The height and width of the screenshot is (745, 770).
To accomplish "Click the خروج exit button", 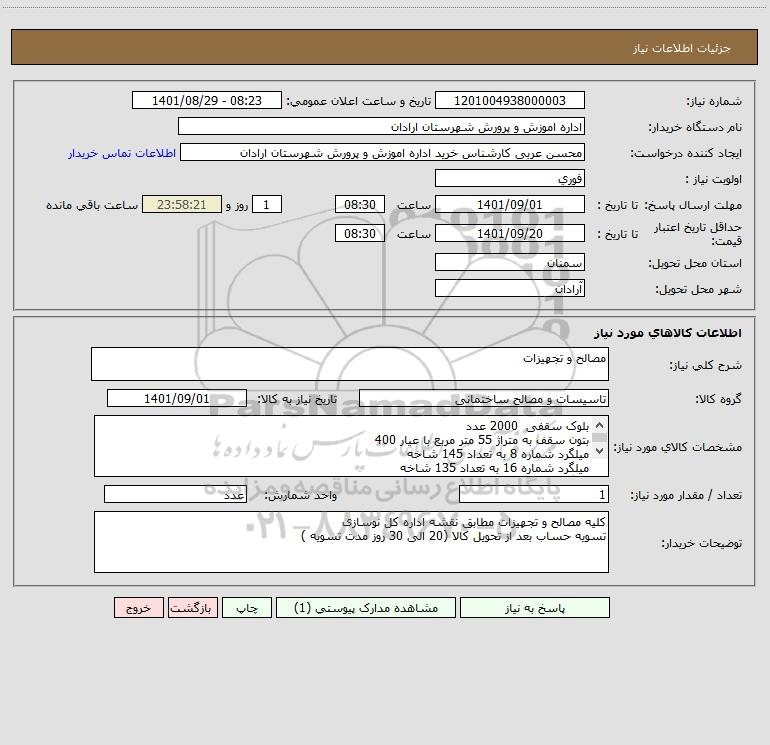I will 138,608.
